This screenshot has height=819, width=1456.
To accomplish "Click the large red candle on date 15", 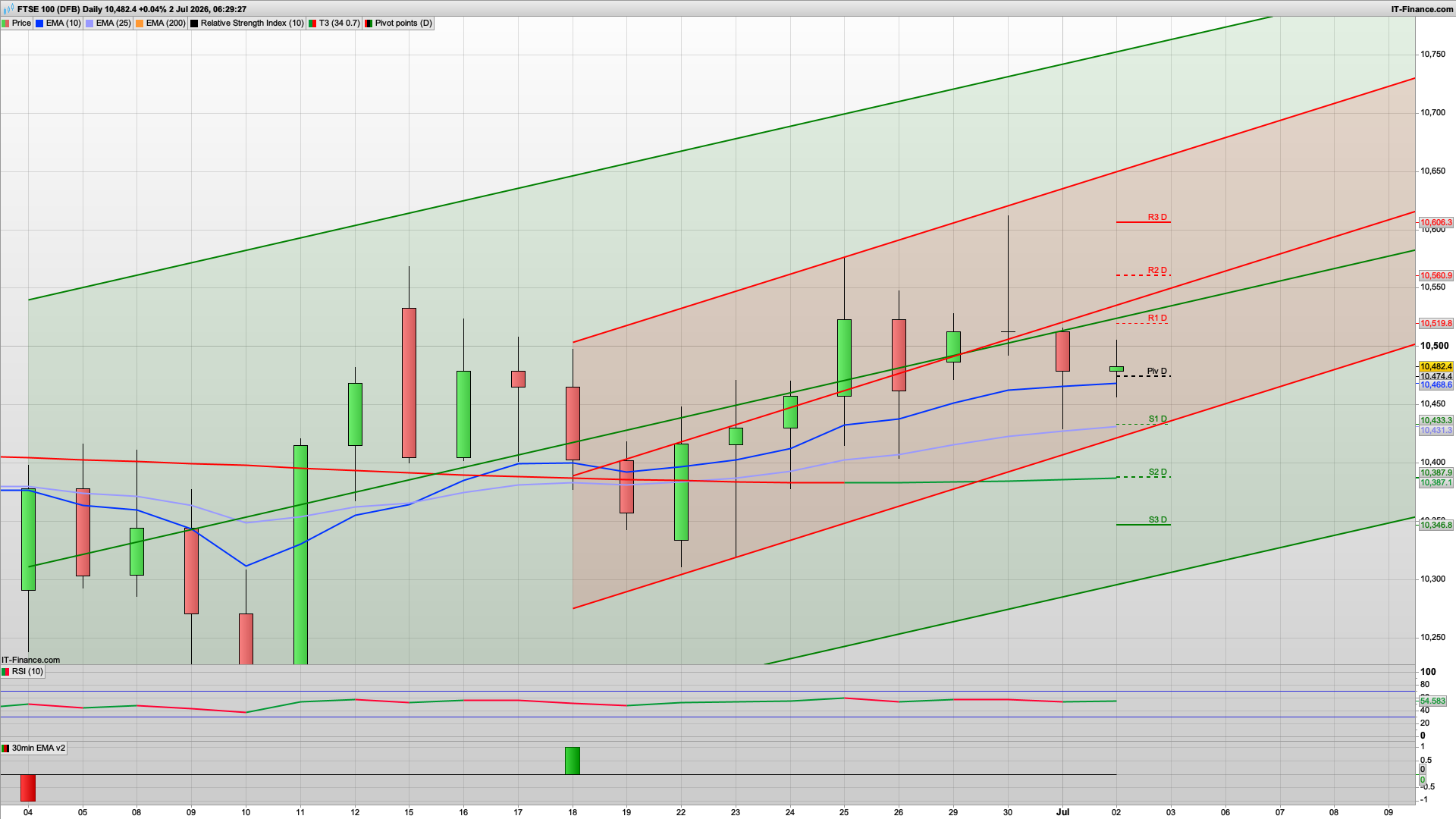I will click(409, 383).
